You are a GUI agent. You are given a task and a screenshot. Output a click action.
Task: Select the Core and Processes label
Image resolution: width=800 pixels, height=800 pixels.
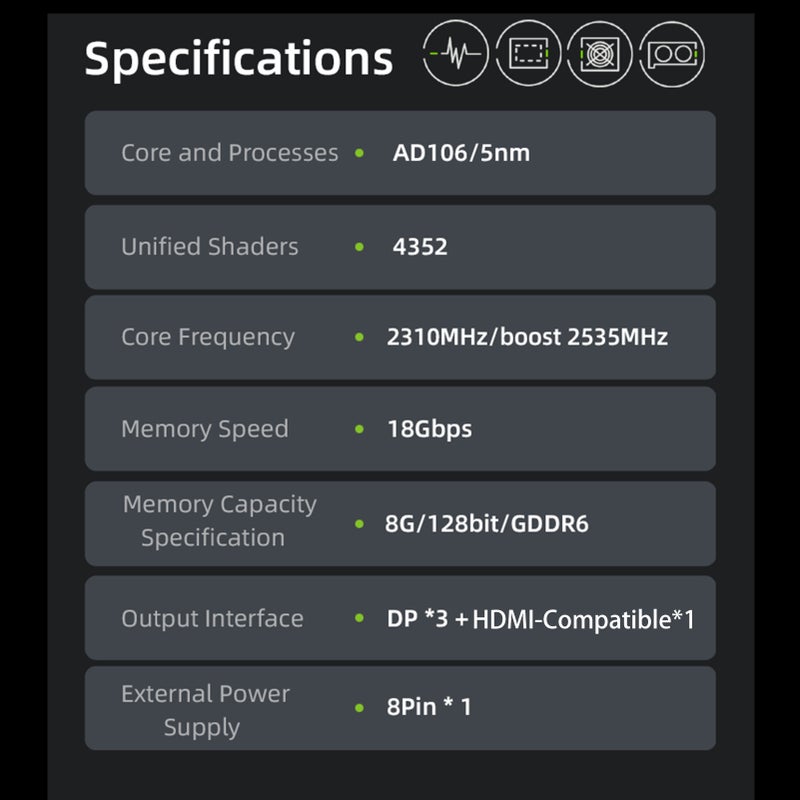coord(230,153)
